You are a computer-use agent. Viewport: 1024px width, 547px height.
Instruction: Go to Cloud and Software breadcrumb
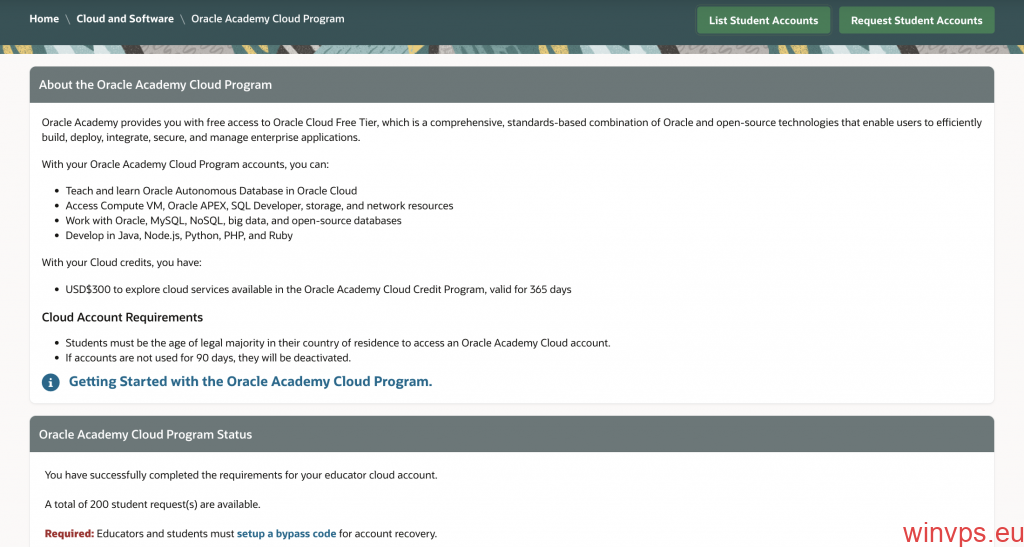[125, 19]
